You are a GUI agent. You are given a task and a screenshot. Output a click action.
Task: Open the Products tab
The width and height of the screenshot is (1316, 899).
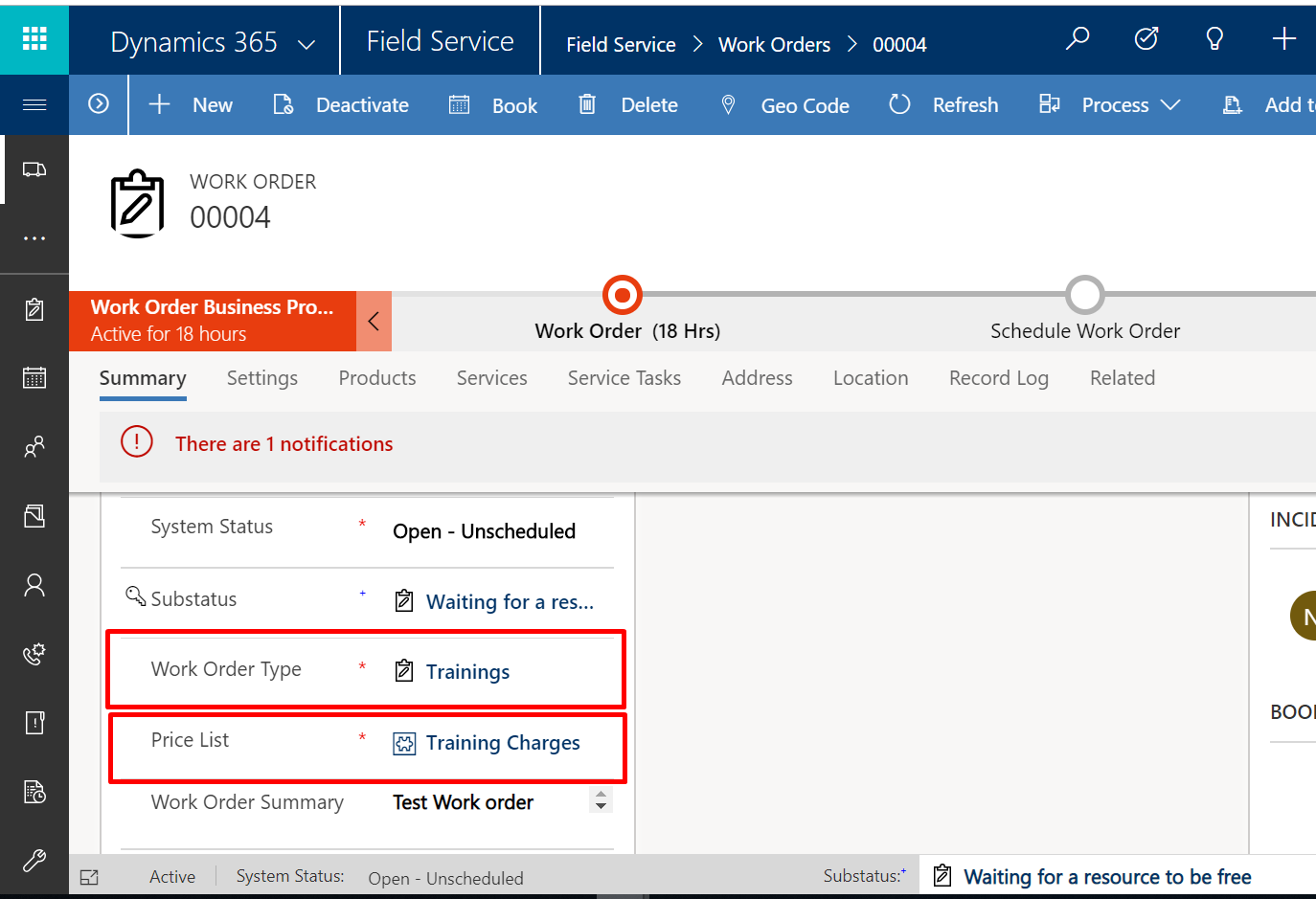376,378
